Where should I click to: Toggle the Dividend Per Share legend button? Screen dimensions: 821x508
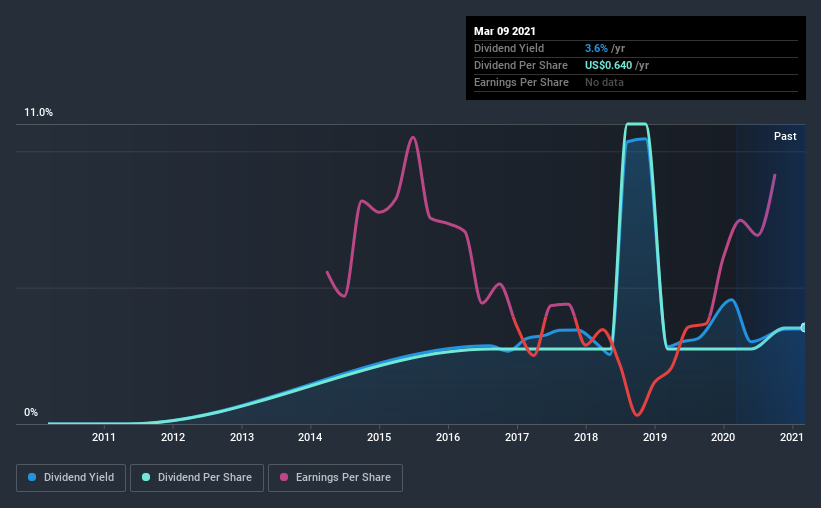click(x=197, y=478)
